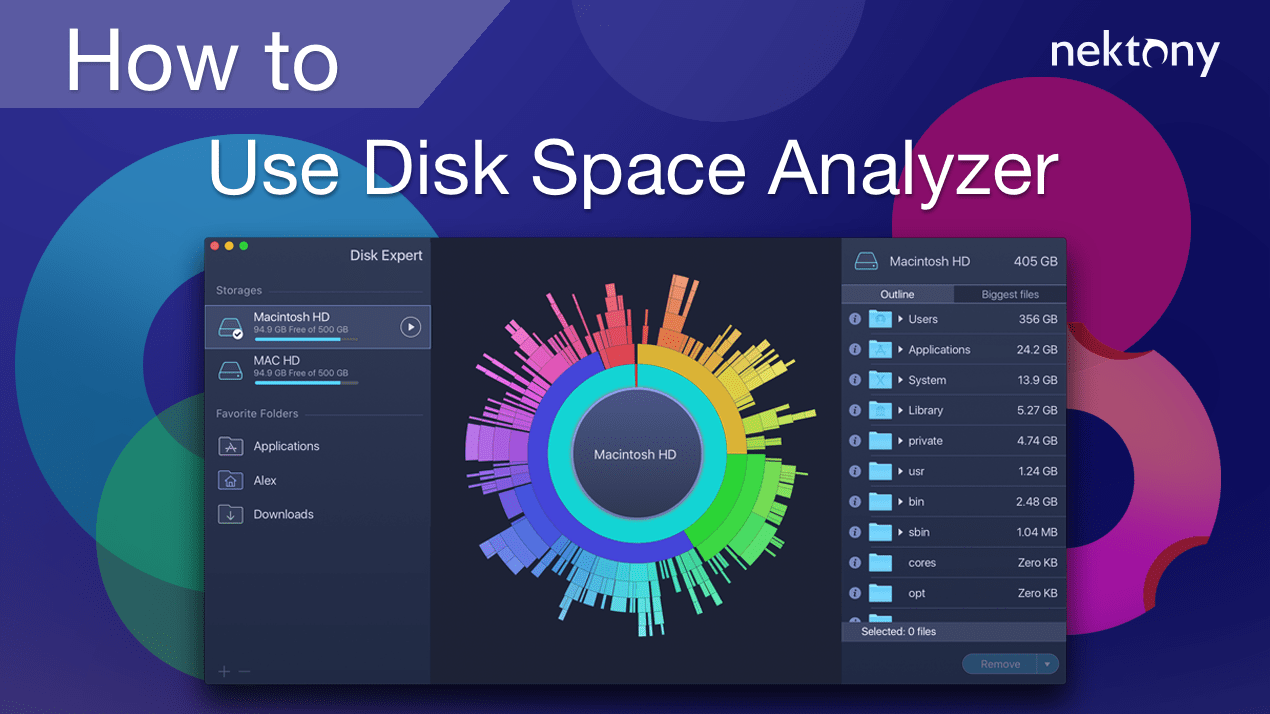Screen dimensions: 1270x714
Task: Expand the Users folder disclosure triangle
Action: click(900, 319)
